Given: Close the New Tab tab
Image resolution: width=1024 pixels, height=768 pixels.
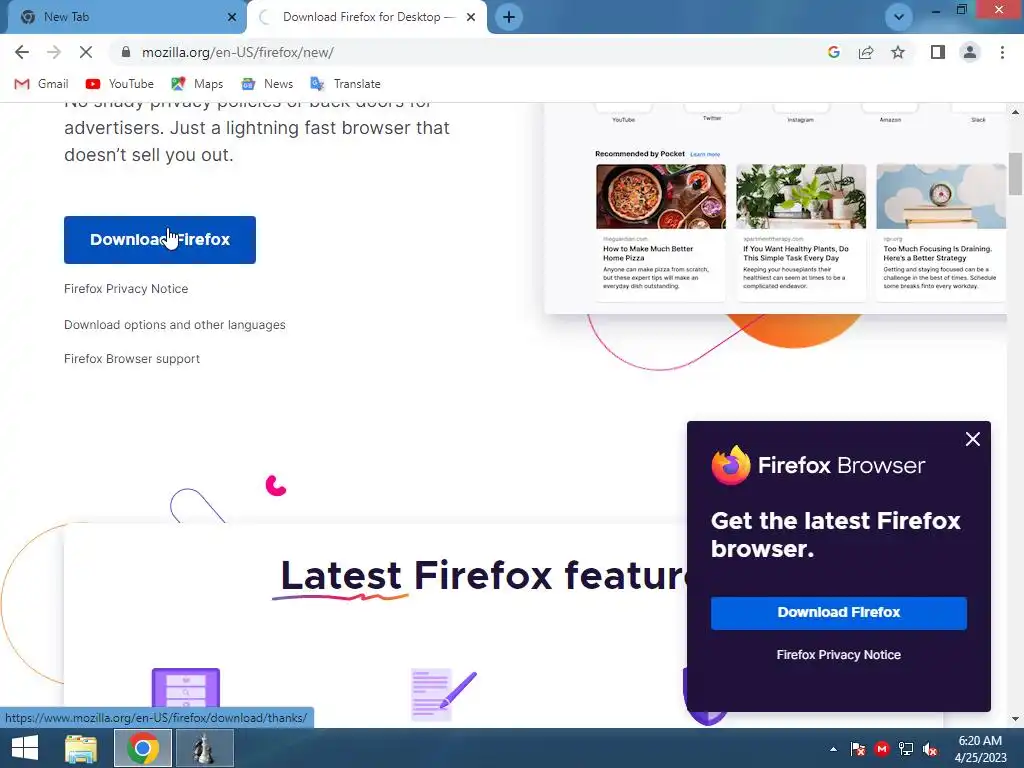Looking at the screenshot, I should point(232,17).
